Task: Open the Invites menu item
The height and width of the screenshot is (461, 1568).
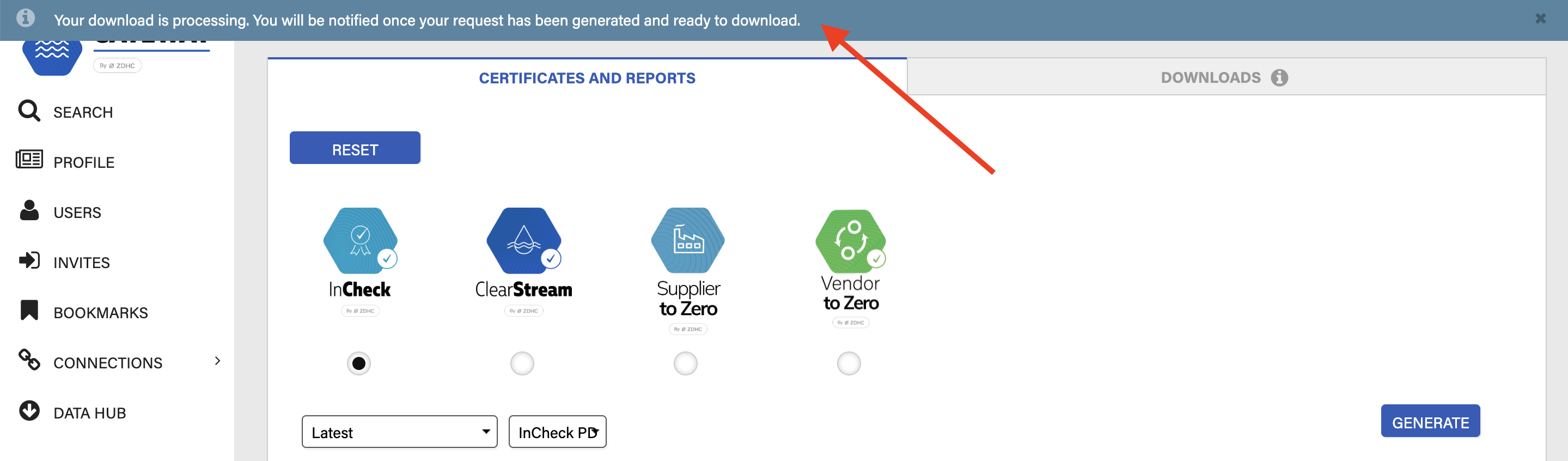Action: (x=82, y=263)
